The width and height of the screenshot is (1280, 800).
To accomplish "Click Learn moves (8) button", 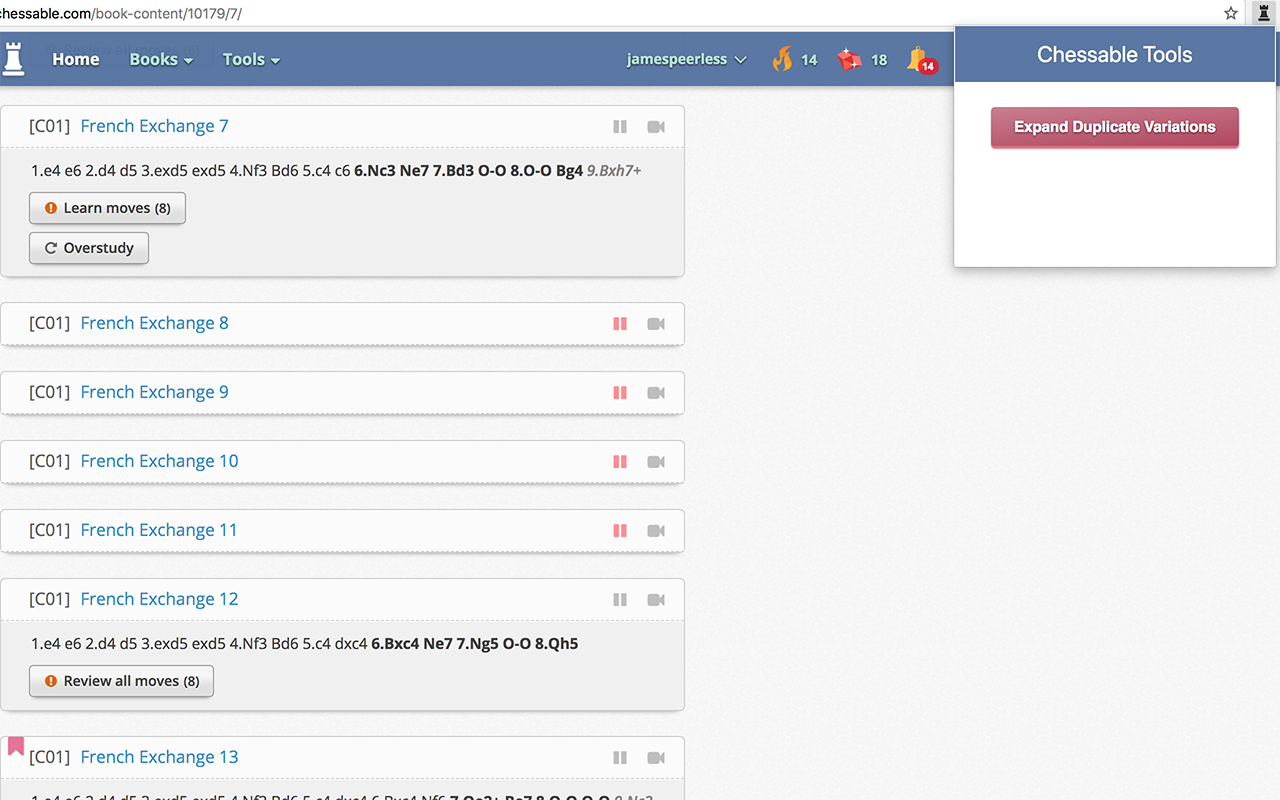I will [107, 208].
